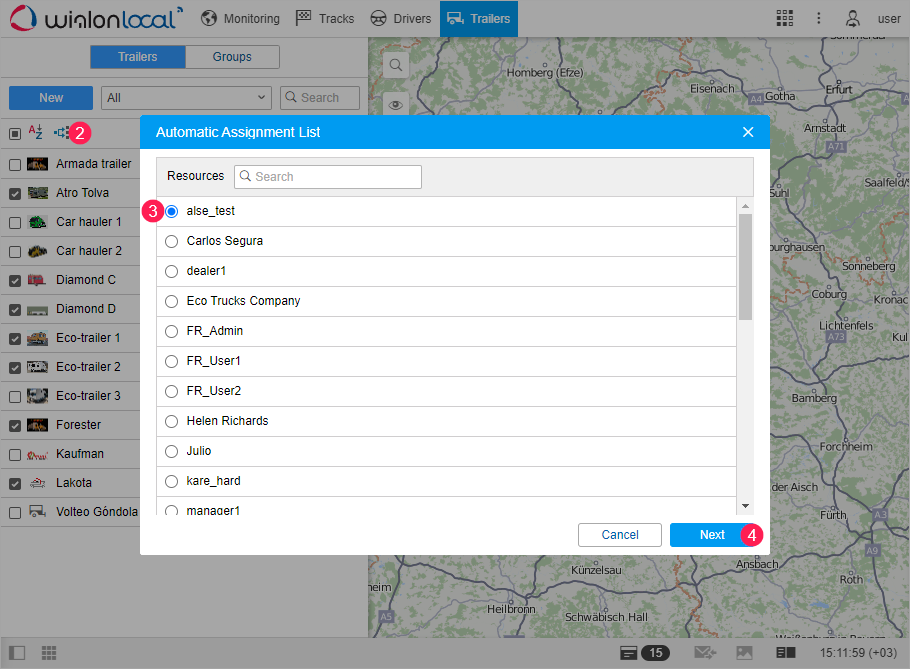Open the Tracks tab

[325, 19]
